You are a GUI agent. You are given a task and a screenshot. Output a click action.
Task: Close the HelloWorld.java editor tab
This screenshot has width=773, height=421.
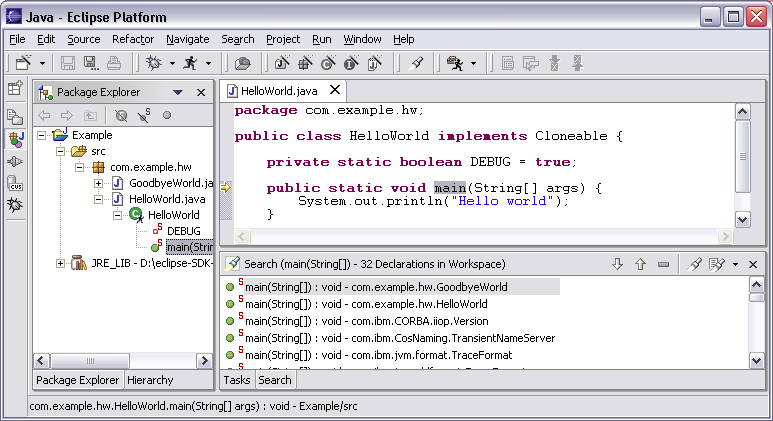pos(334,91)
